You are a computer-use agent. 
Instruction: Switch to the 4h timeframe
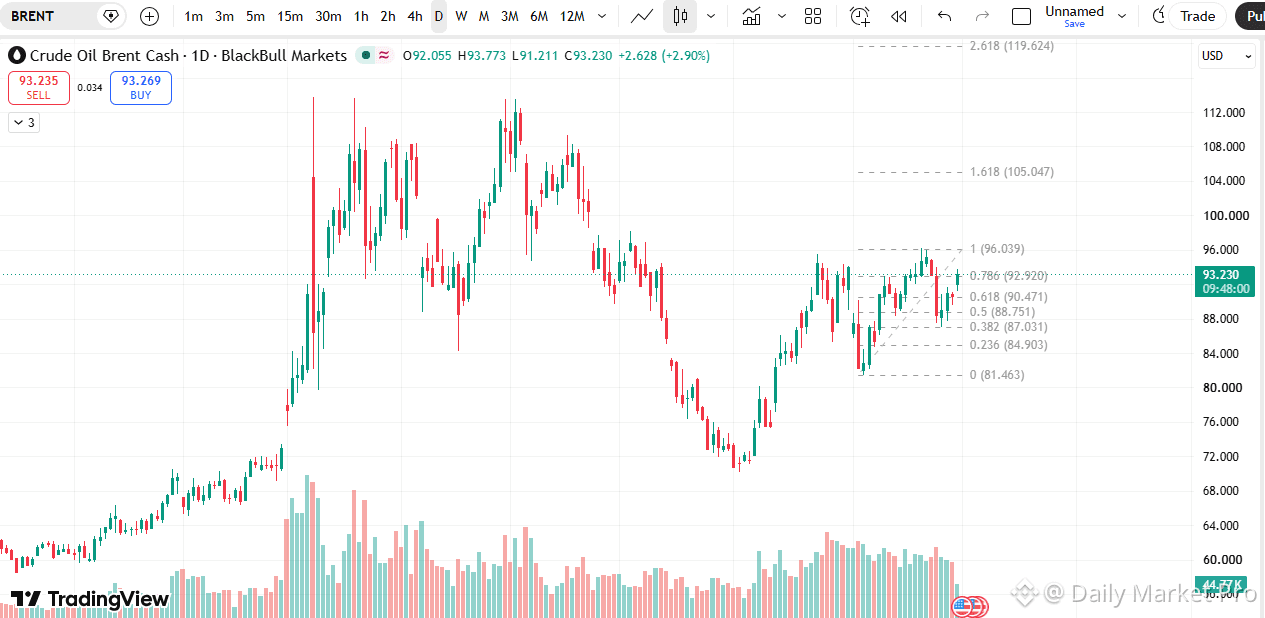(x=415, y=16)
